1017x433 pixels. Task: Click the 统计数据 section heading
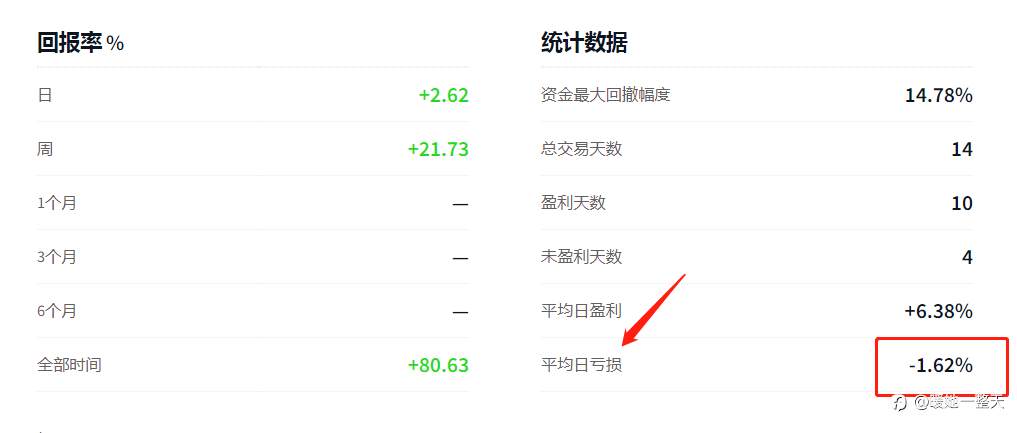tap(584, 43)
